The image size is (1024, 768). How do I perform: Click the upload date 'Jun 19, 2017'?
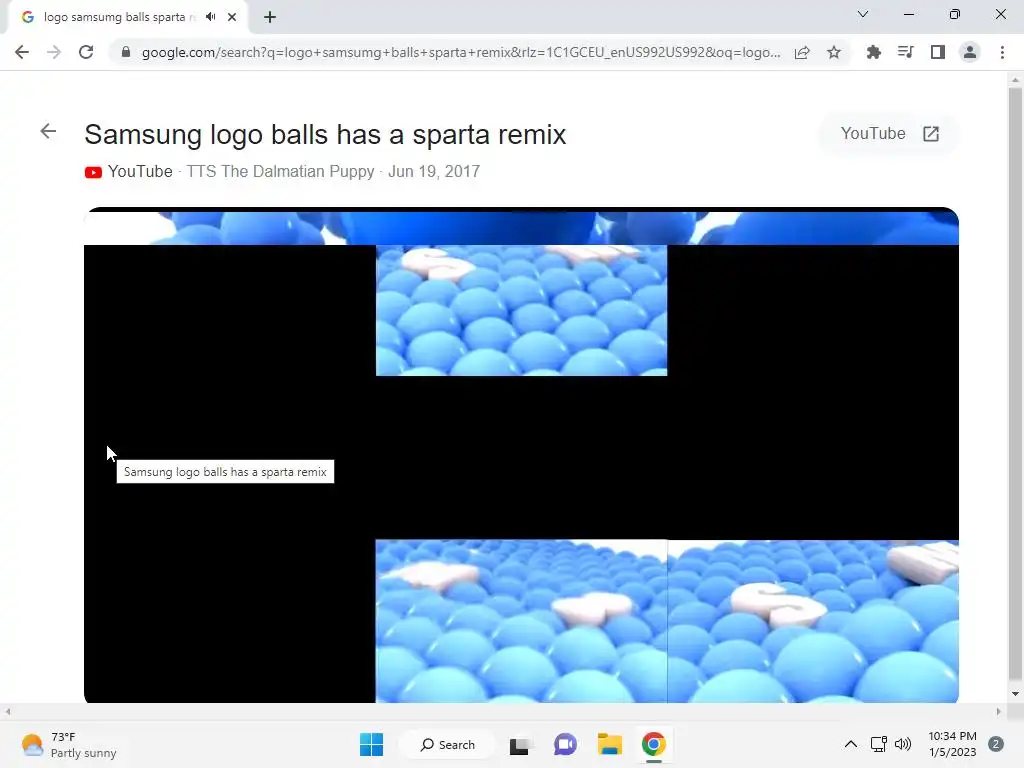point(434,172)
